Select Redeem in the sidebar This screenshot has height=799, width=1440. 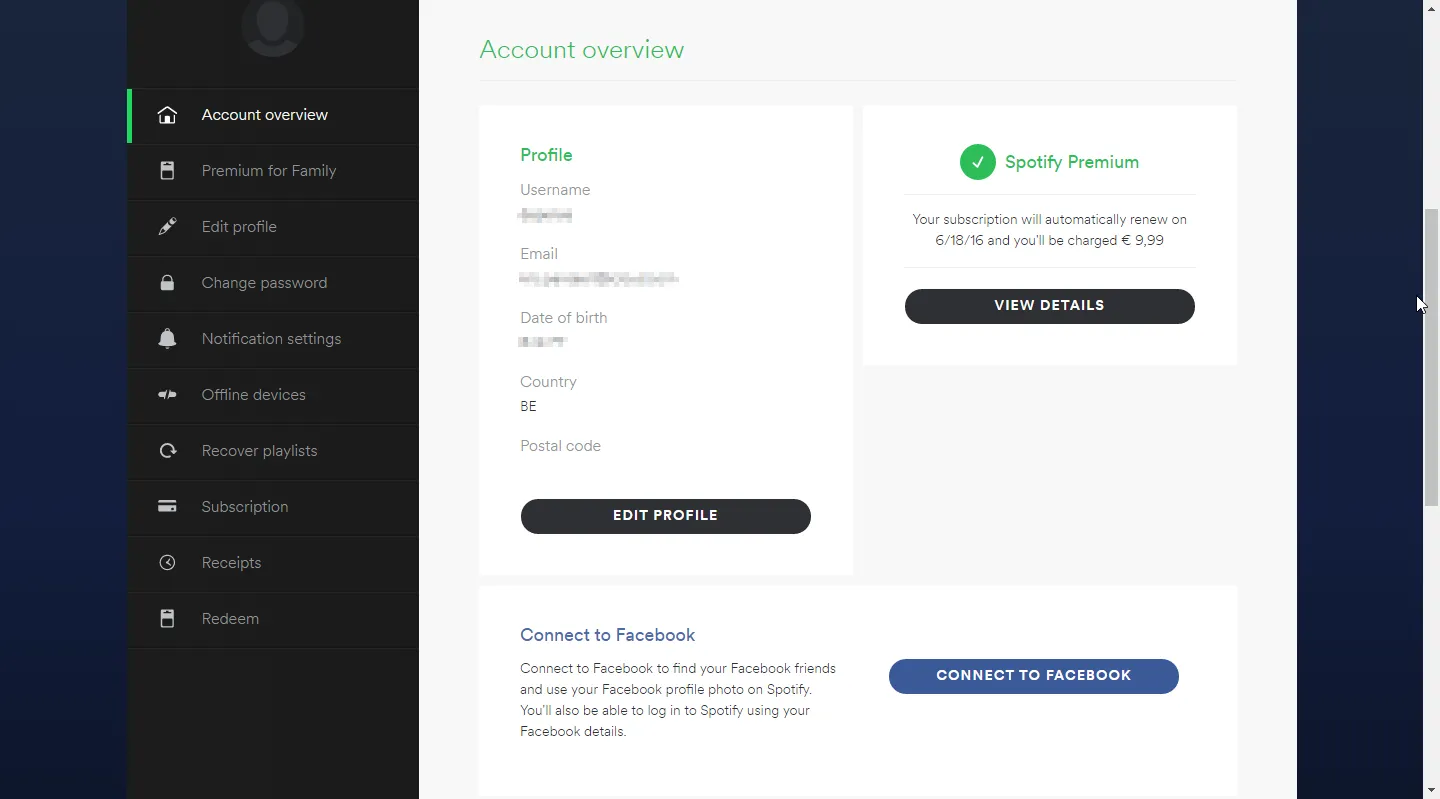(273, 619)
